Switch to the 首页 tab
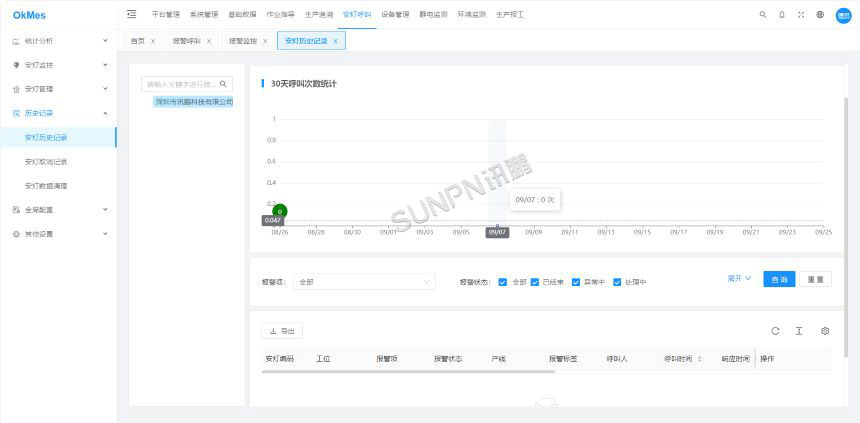 138,41
